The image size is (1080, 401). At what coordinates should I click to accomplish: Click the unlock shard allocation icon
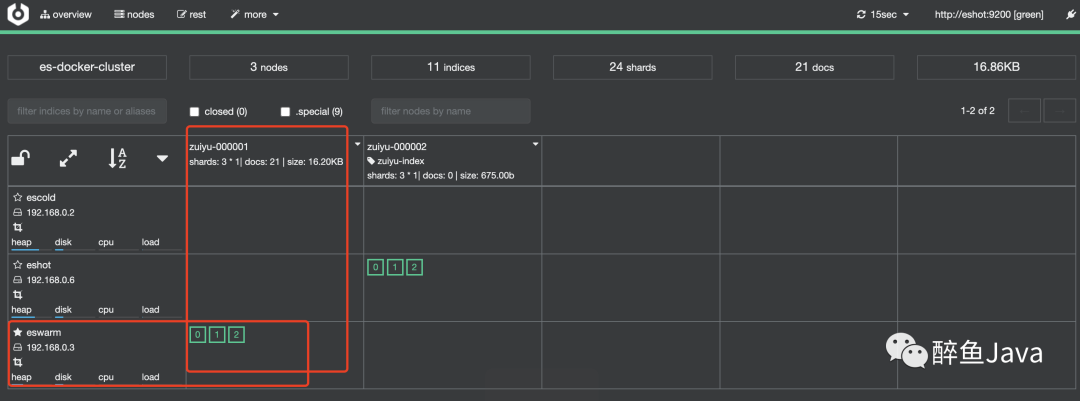[x=21, y=159]
